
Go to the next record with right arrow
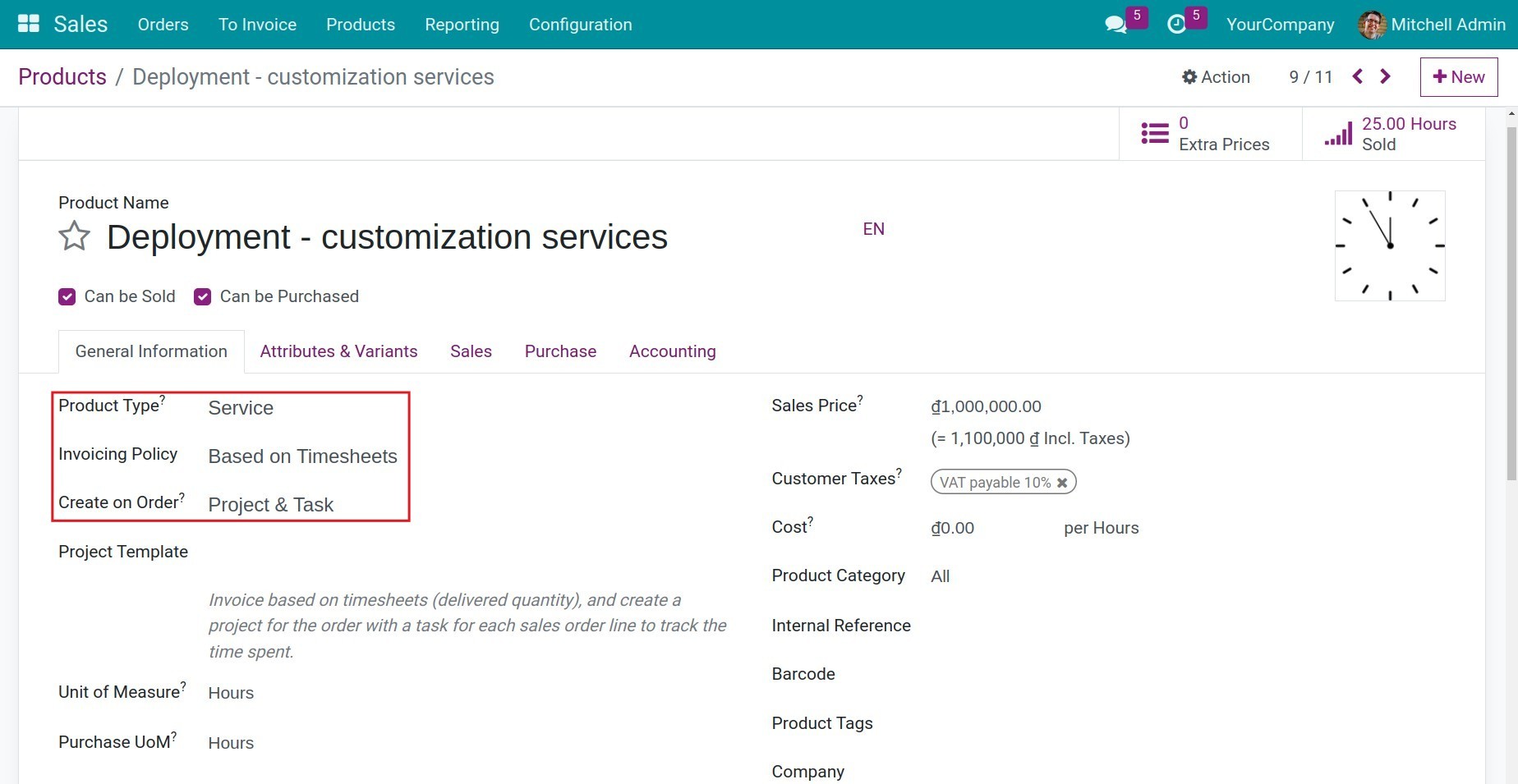tap(1385, 76)
